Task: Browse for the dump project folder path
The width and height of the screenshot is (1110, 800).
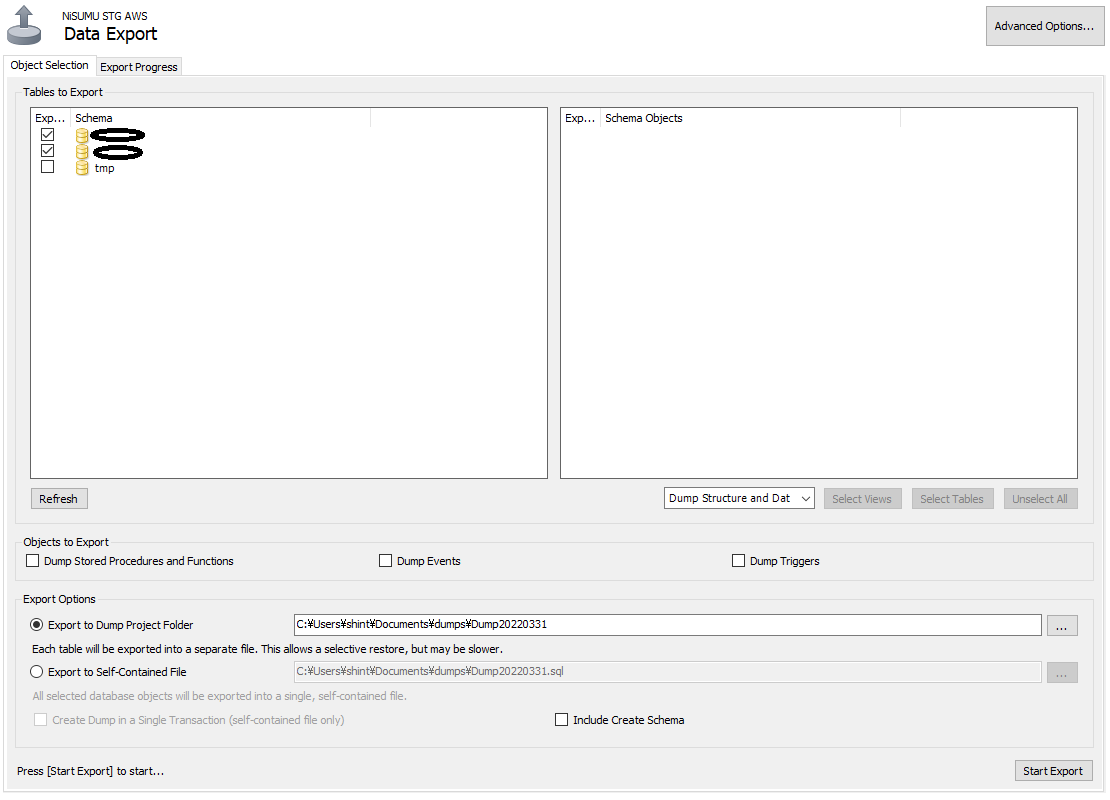Action: click(1062, 626)
